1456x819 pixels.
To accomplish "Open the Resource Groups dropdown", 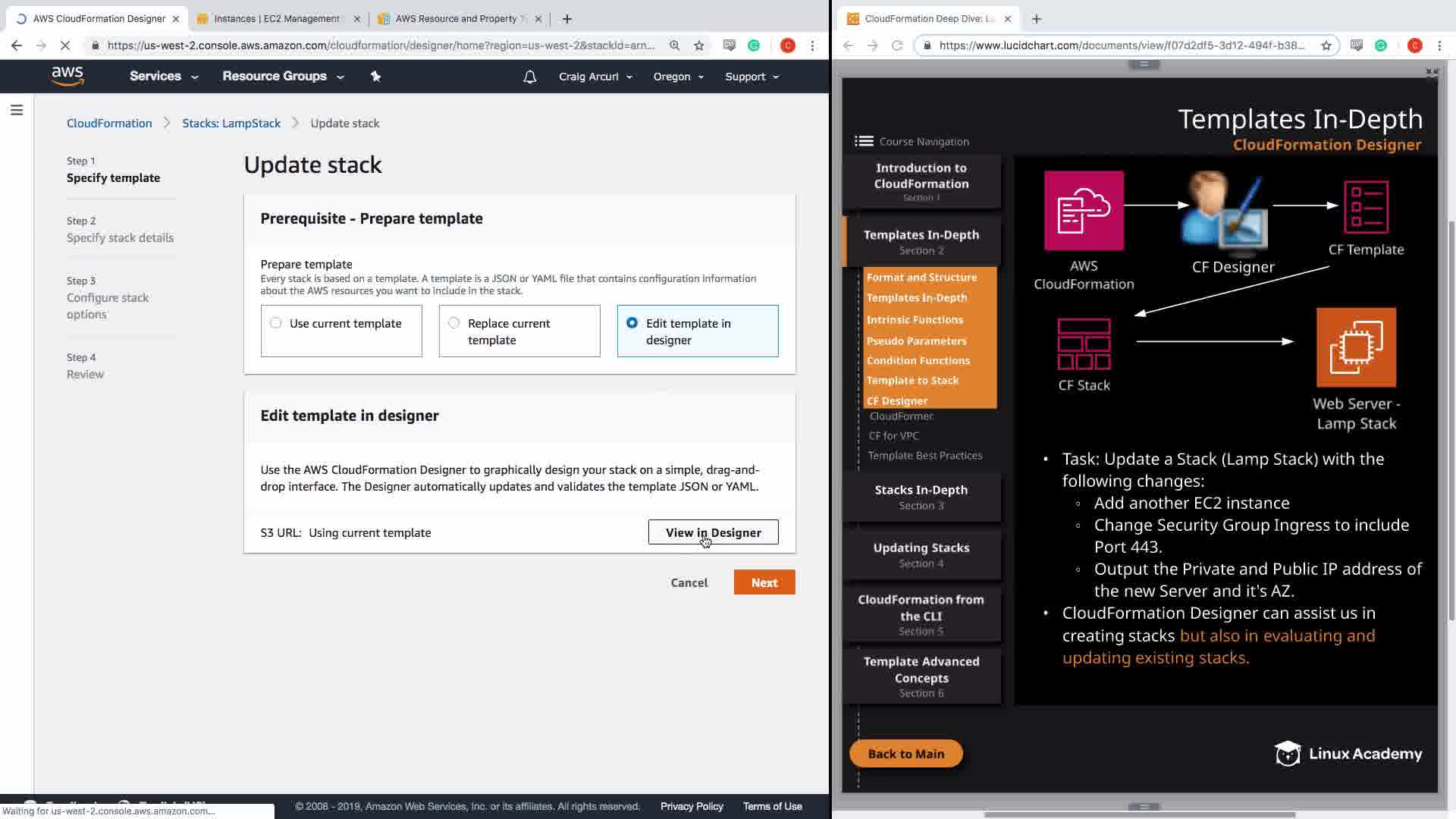I will click(282, 77).
